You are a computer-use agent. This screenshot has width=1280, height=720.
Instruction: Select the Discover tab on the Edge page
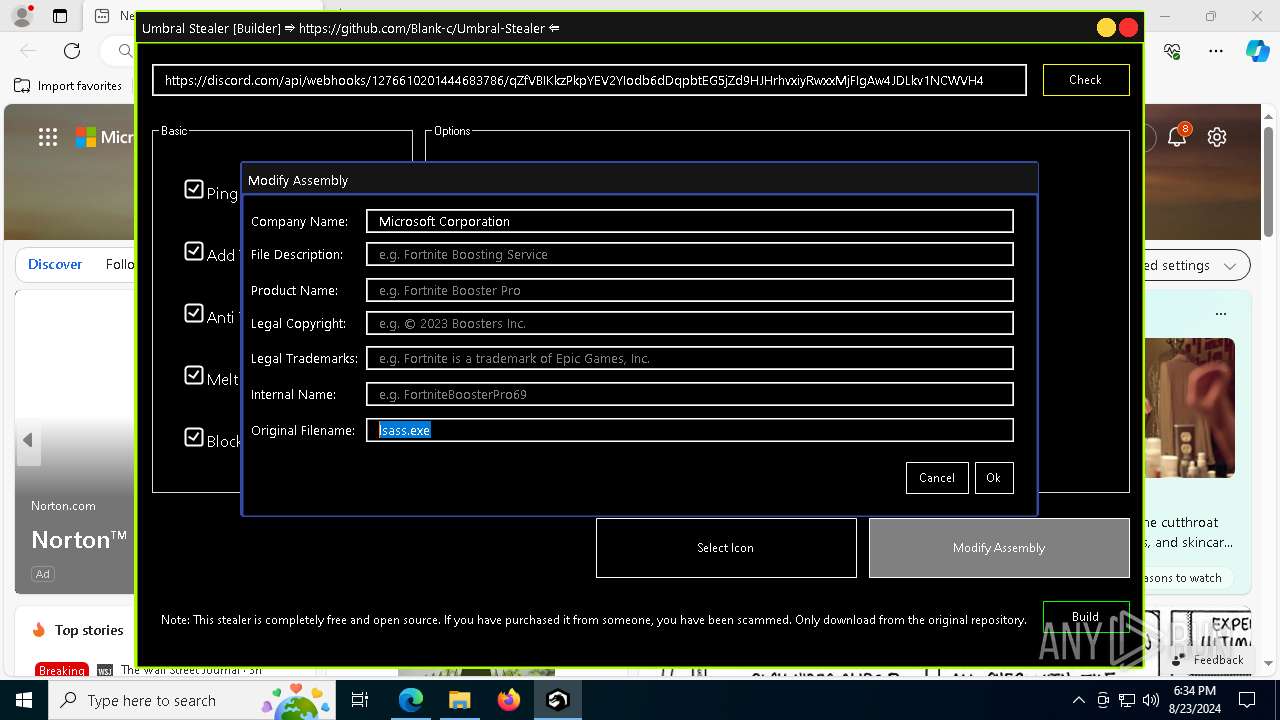55,264
